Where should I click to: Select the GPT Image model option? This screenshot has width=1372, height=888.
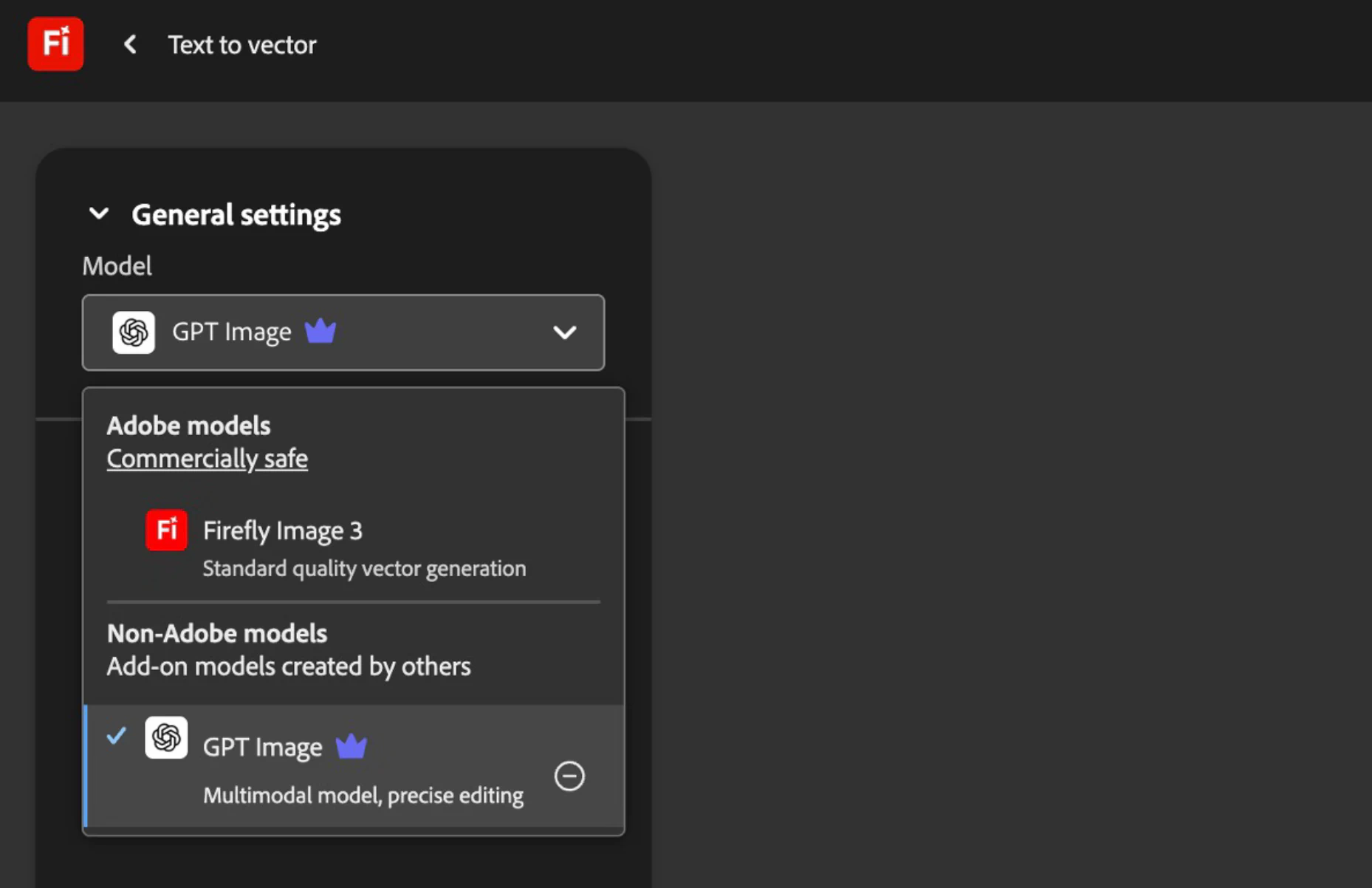click(x=354, y=767)
